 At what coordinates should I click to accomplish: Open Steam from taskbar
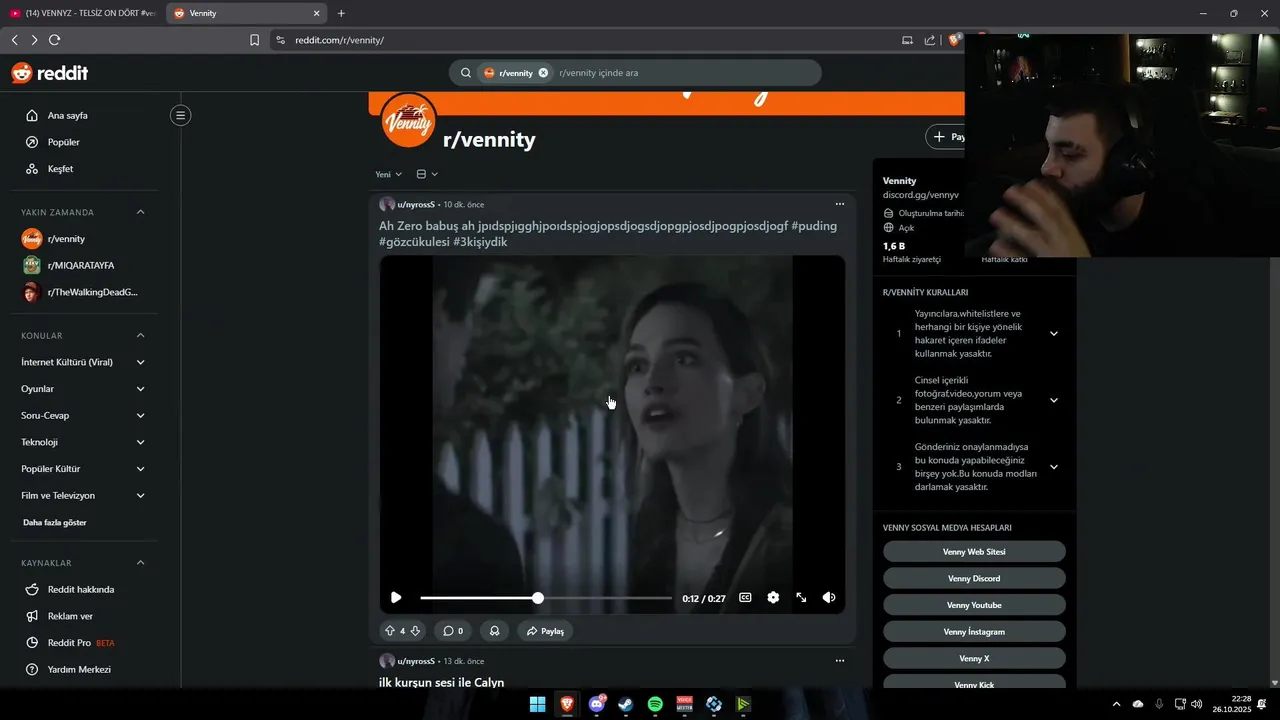point(626,704)
